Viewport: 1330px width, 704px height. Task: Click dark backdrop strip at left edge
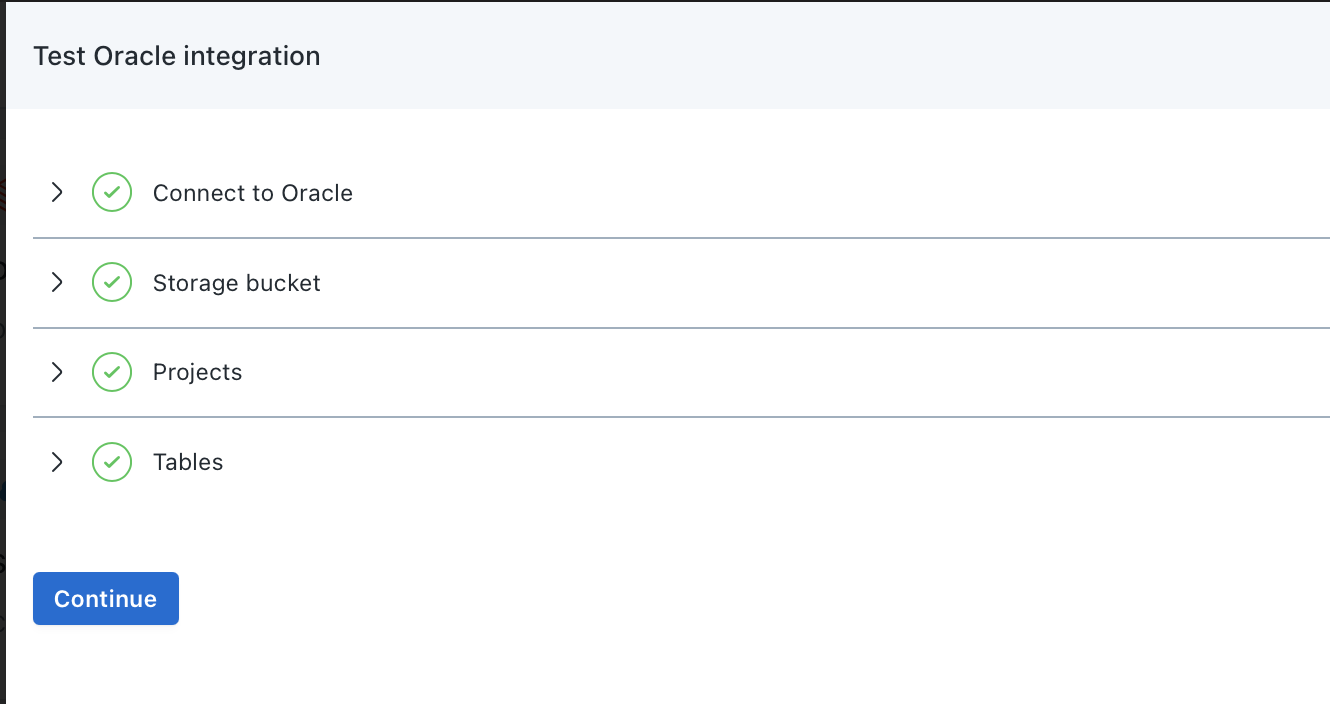(2, 400)
